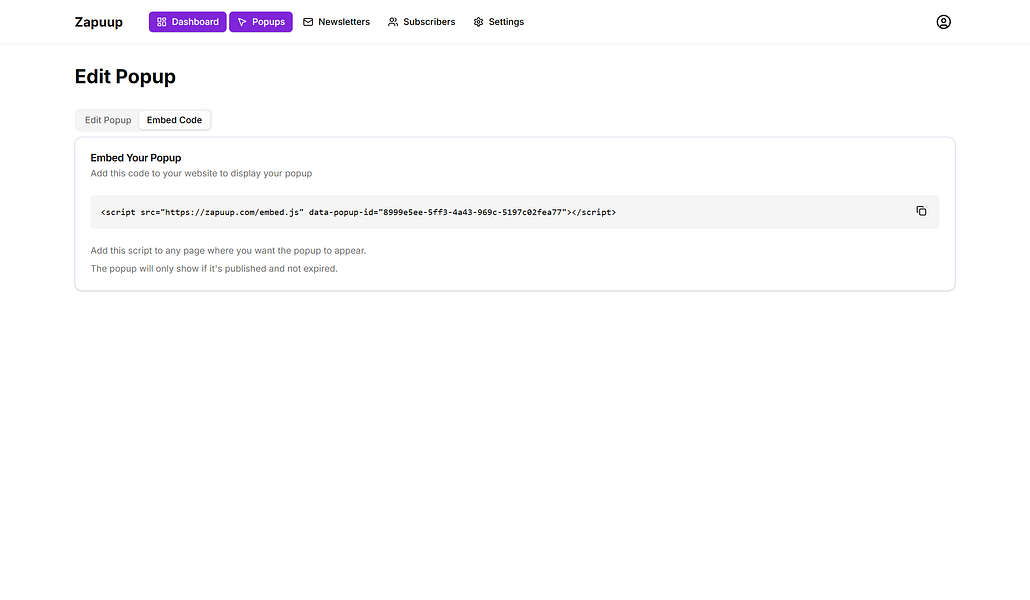Navigate to Newsletters
Screen dimensions: 1030x600
(x=336, y=22)
